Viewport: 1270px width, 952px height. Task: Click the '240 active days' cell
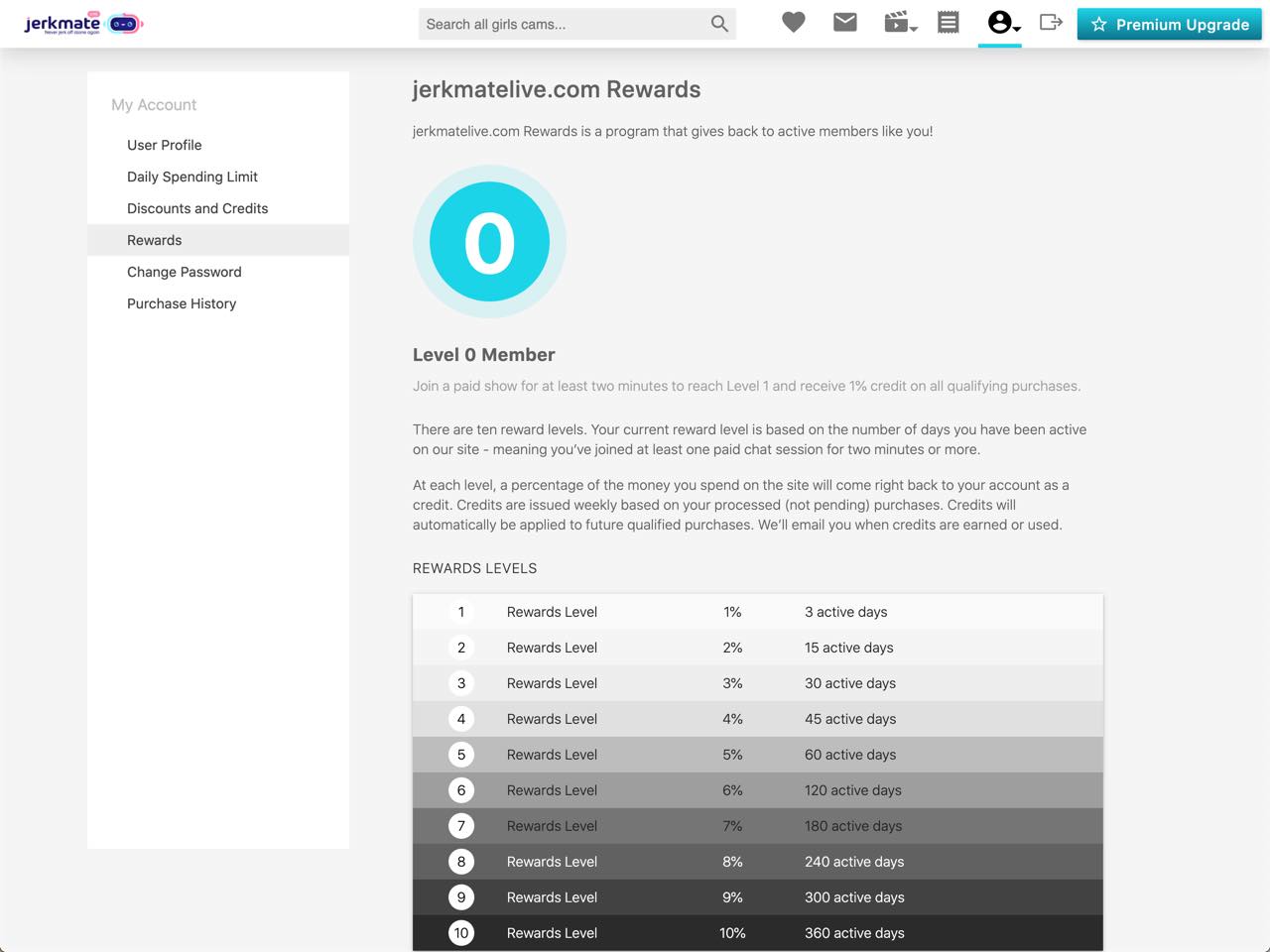[x=854, y=862]
